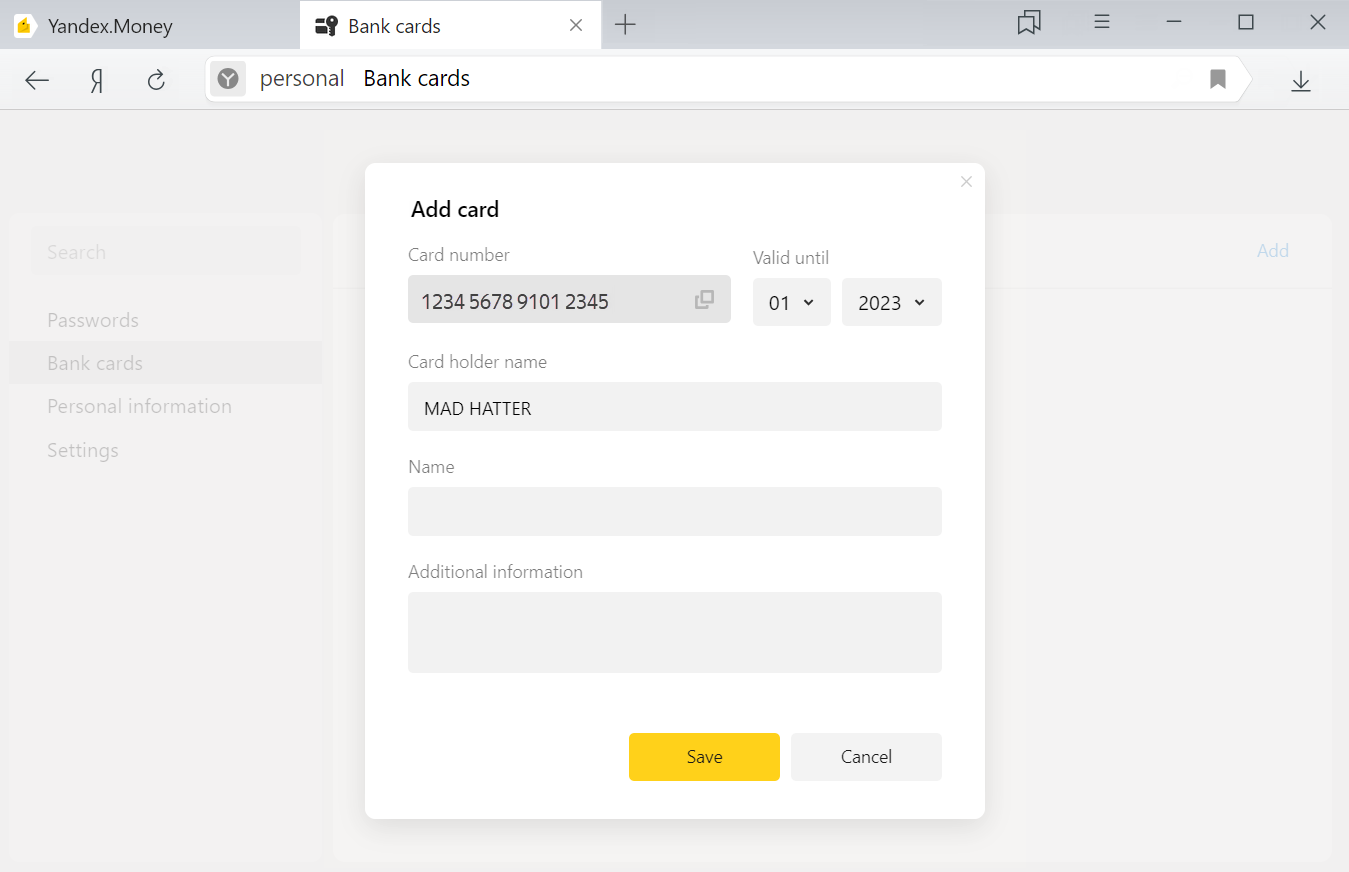Open the browser menu hamburger icon
The image size is (1349, 872).
(x=1102, y=22)
